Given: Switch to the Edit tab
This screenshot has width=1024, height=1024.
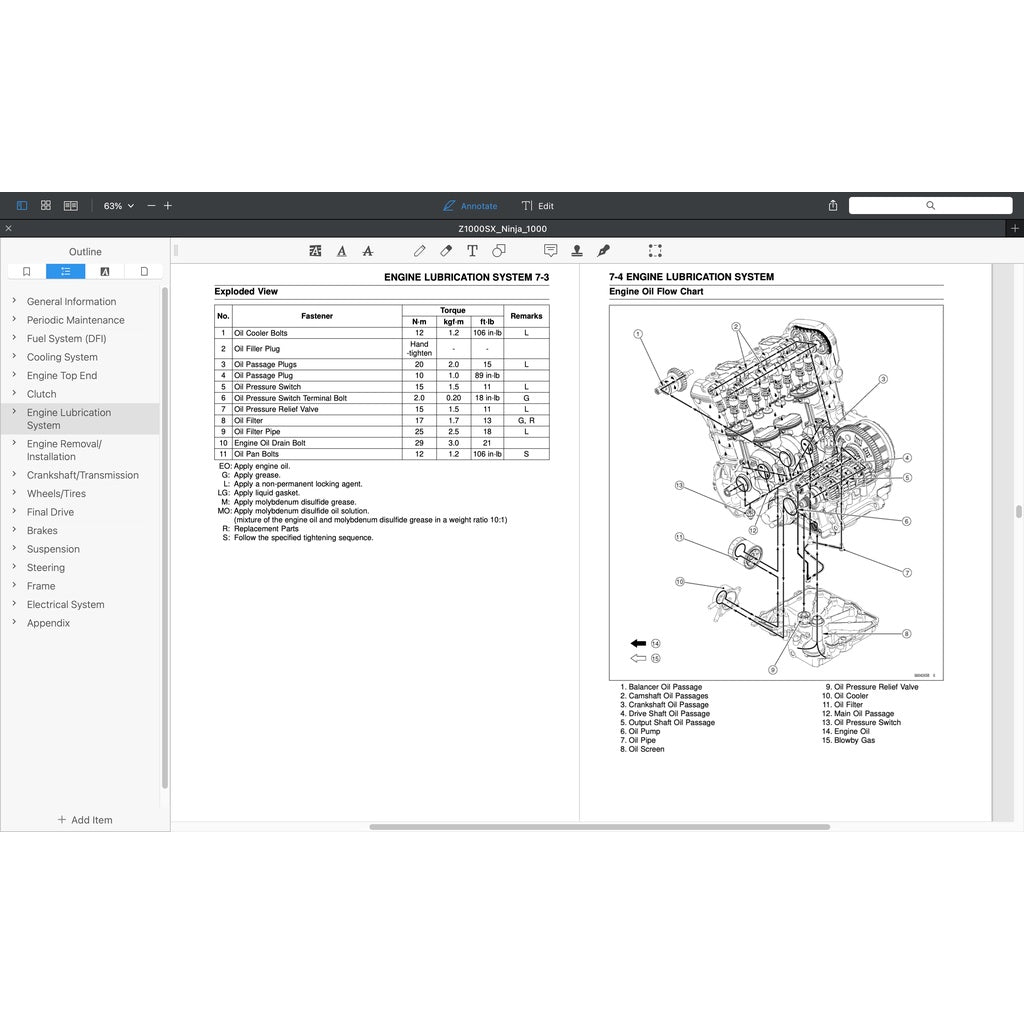Looking at the screenshot, I should tap(537, 206).
